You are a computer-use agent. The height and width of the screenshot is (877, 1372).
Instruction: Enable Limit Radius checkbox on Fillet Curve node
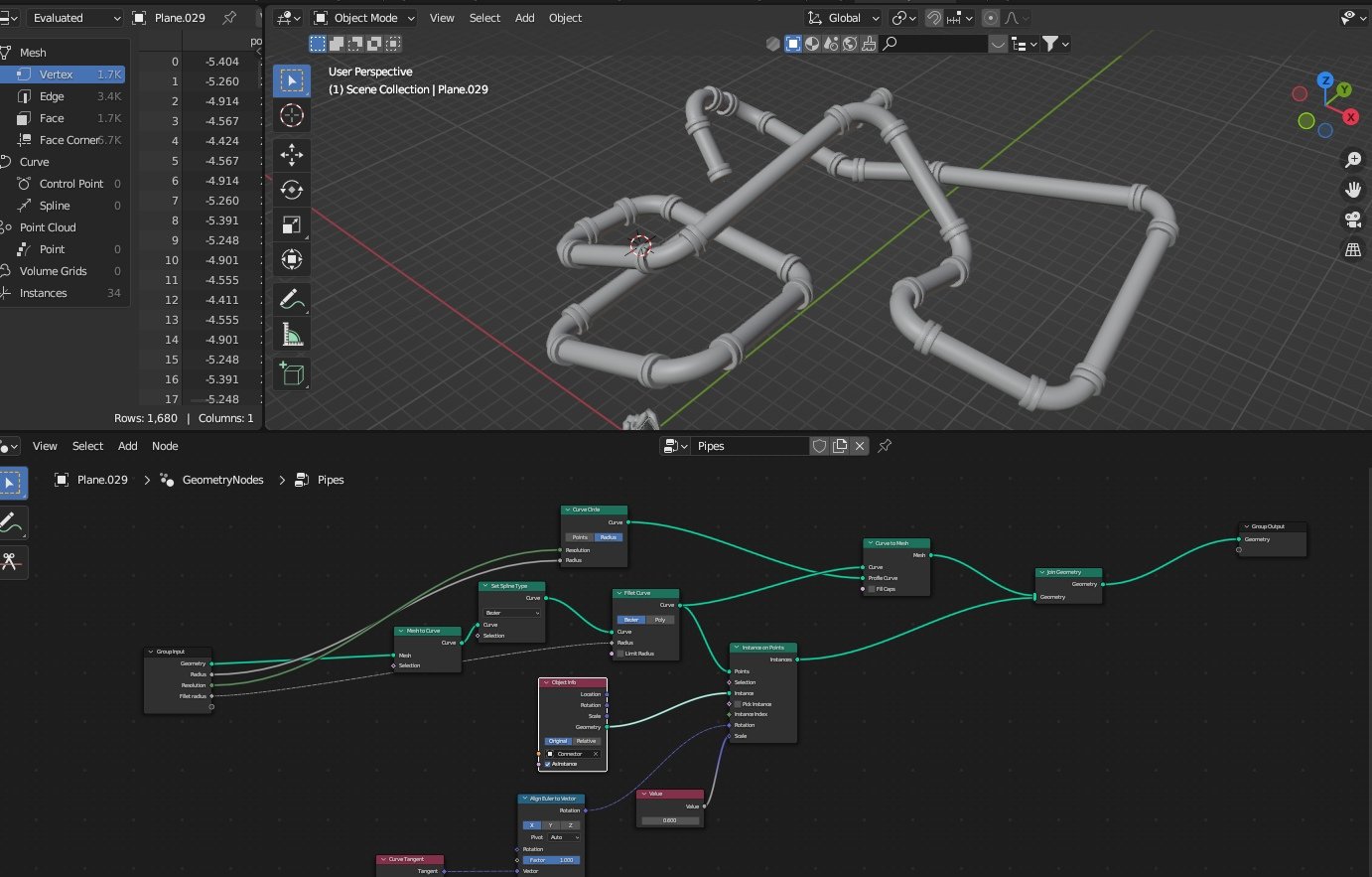click(x=620, y=654)
